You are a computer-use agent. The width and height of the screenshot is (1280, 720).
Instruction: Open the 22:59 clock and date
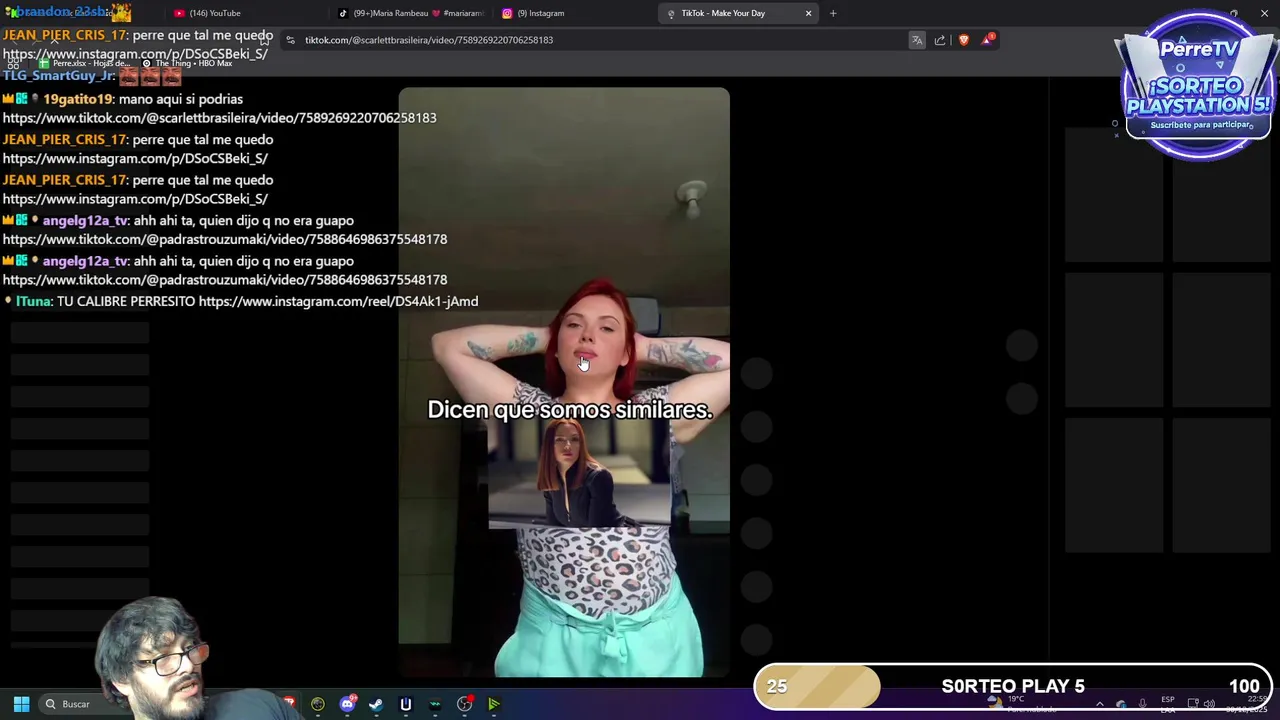click(1247, 704)
